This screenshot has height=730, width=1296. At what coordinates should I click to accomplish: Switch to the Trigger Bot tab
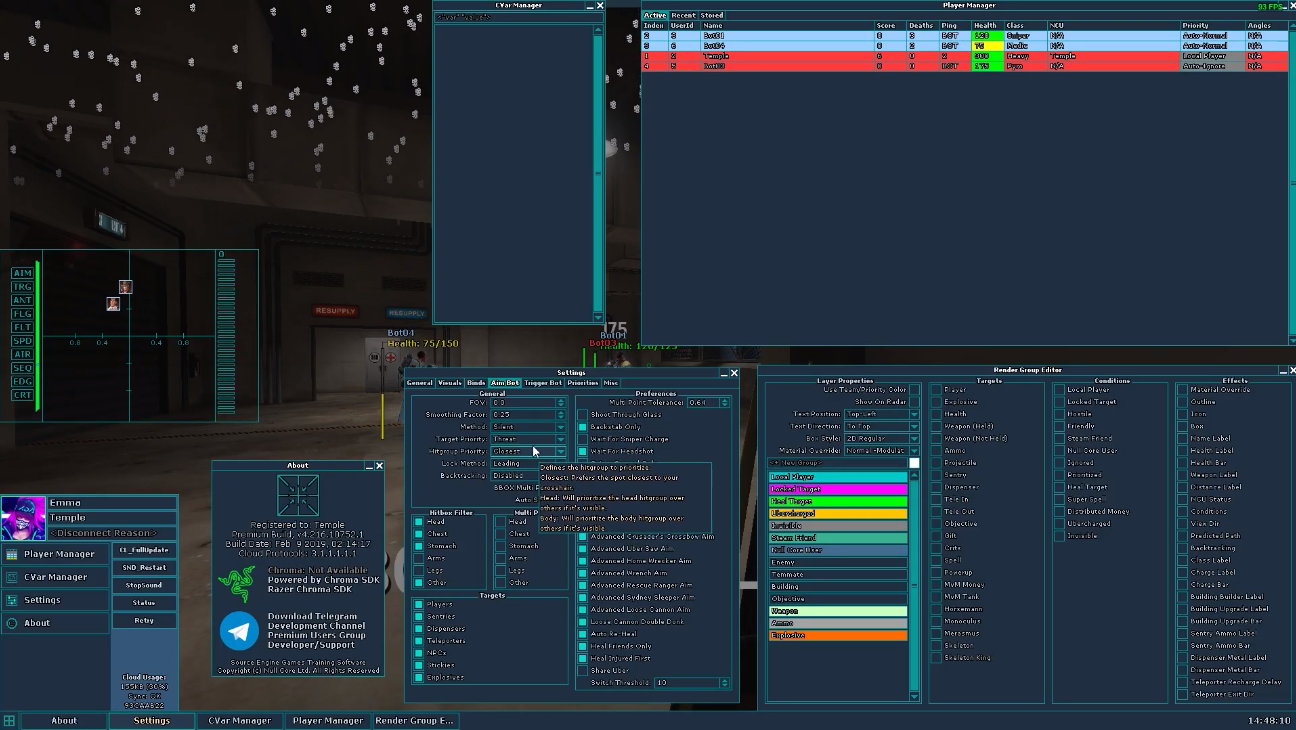543,383
